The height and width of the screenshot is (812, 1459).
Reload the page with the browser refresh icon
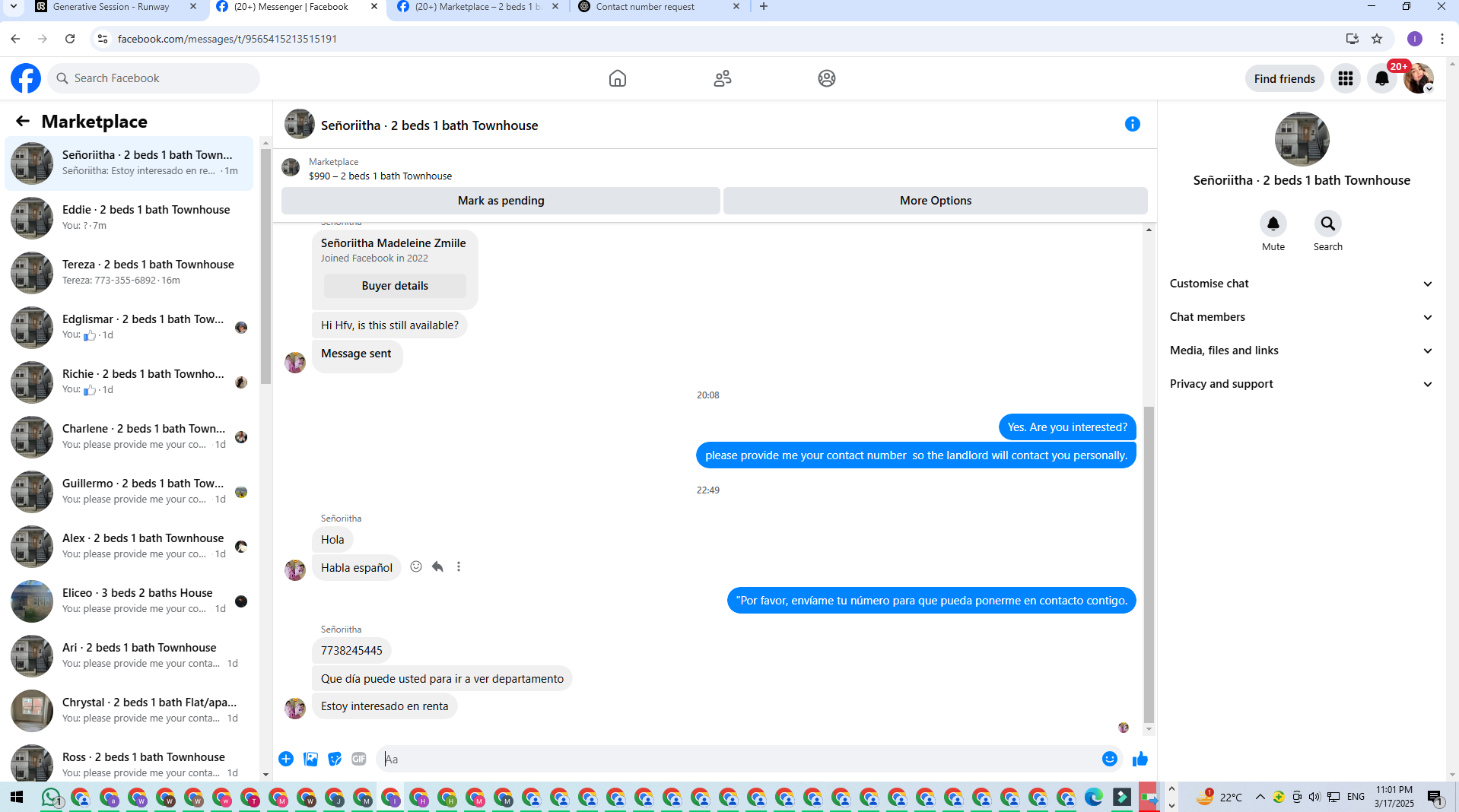70,39
